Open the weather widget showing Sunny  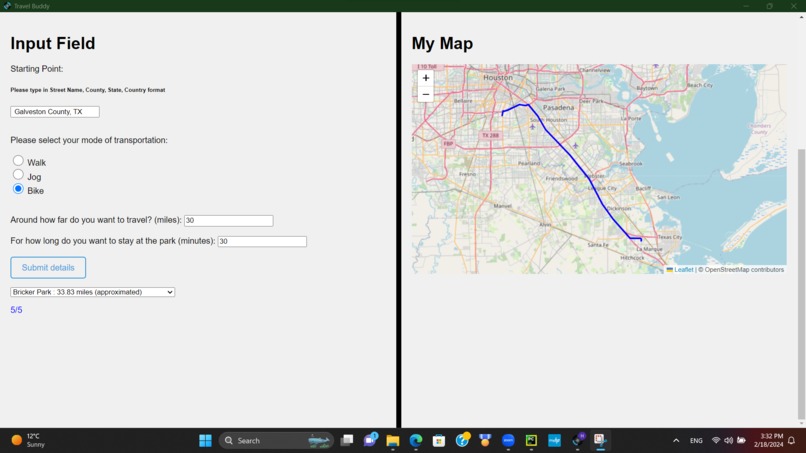coord(29,440)
